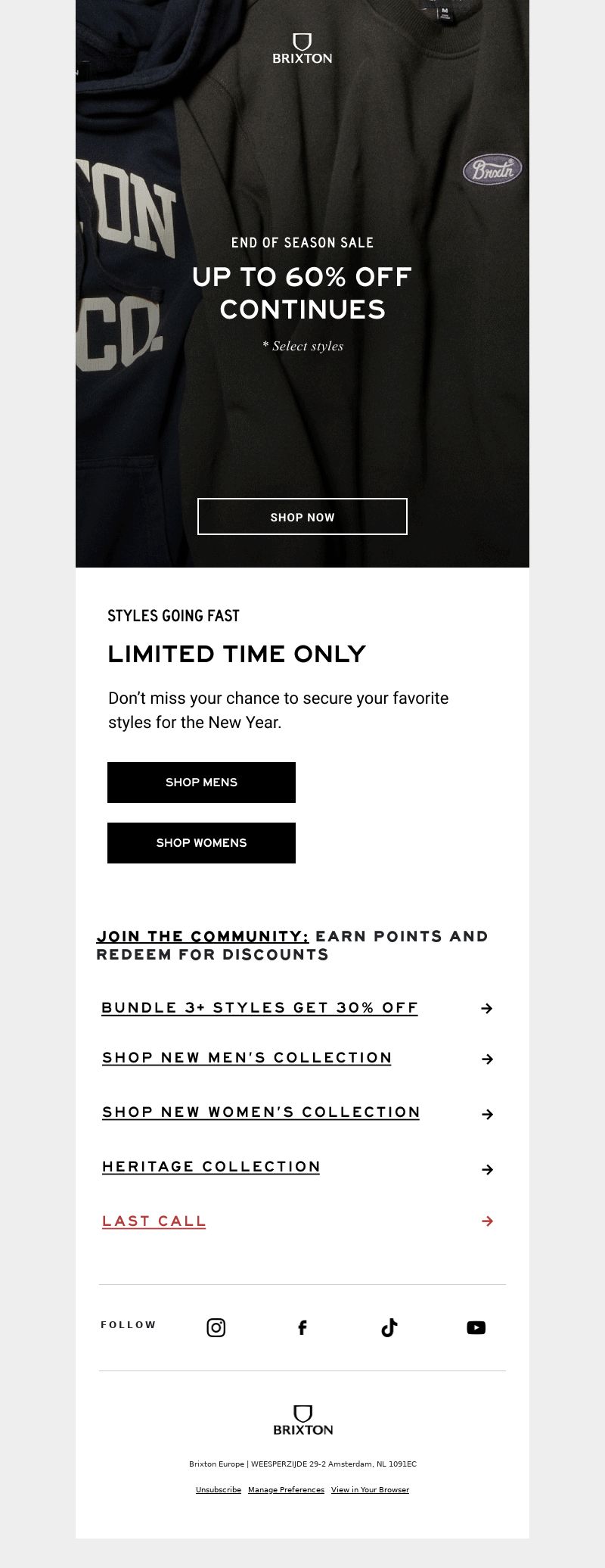Click the Brixton logo at top of email
Image resolution: width=605 pixels, height=1568 pixels.
(x=302, y=48)
